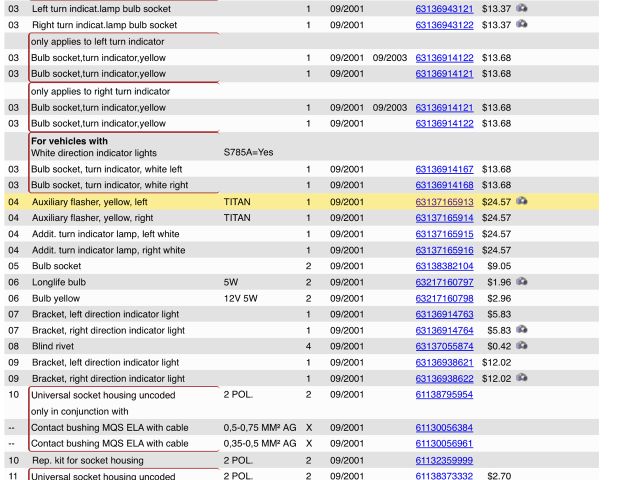Click icon in highlighted Auxiliary flasher yellow left row
The height and width of the screenshot is (480, 640).
[522, 201]
